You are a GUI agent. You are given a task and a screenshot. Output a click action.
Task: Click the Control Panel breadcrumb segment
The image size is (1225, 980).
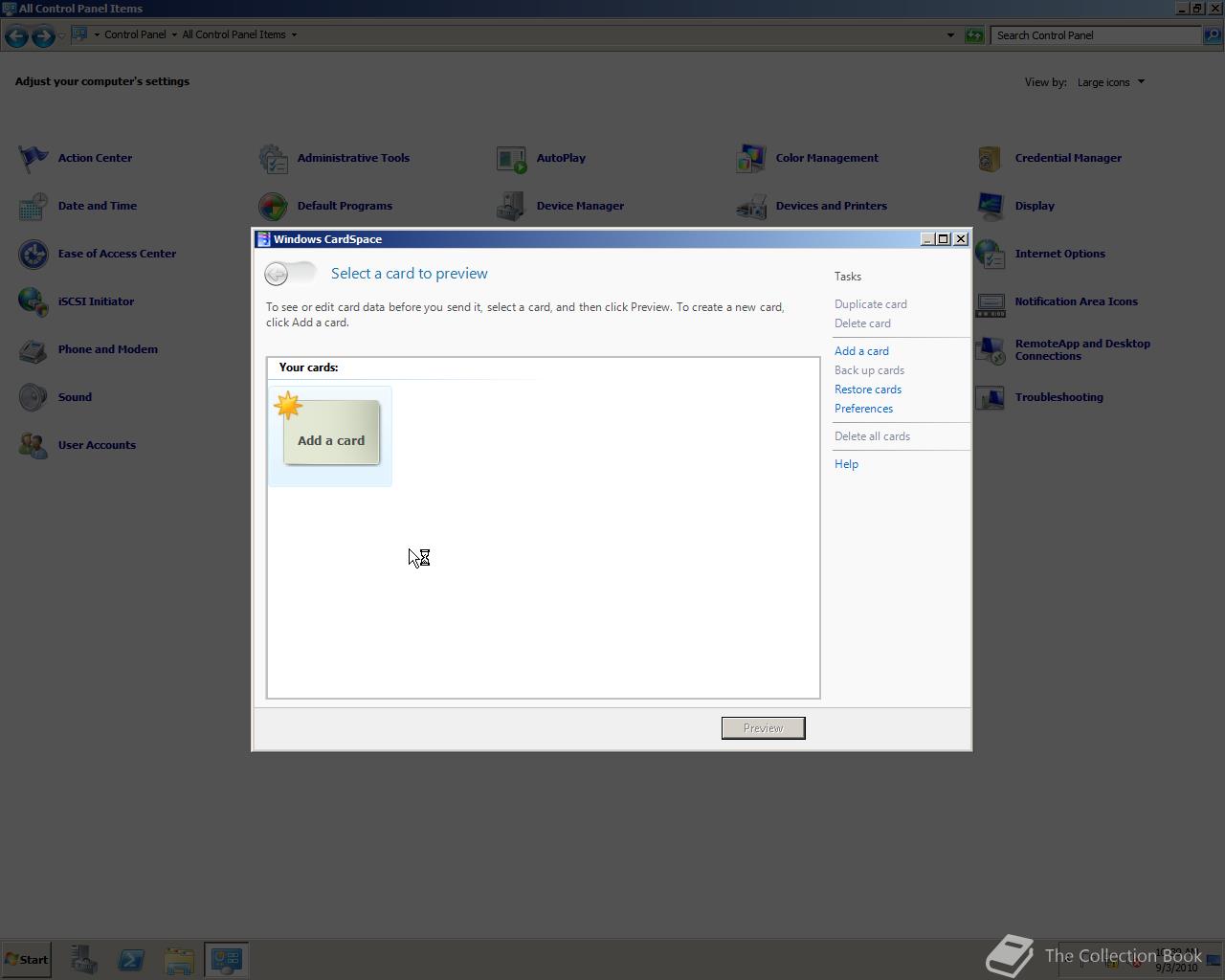[x=135, y=34]
